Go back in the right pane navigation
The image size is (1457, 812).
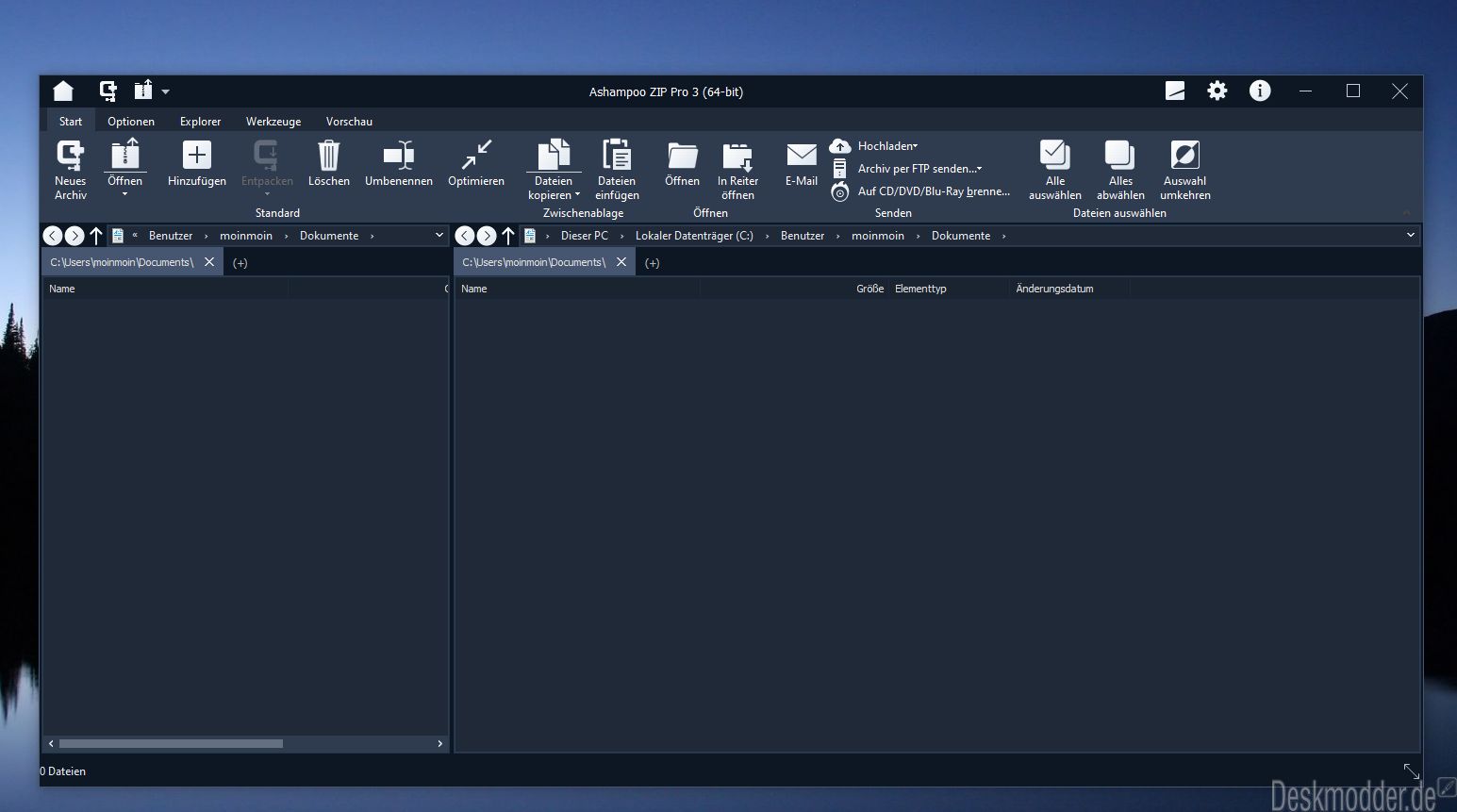(x=465, y=236)
